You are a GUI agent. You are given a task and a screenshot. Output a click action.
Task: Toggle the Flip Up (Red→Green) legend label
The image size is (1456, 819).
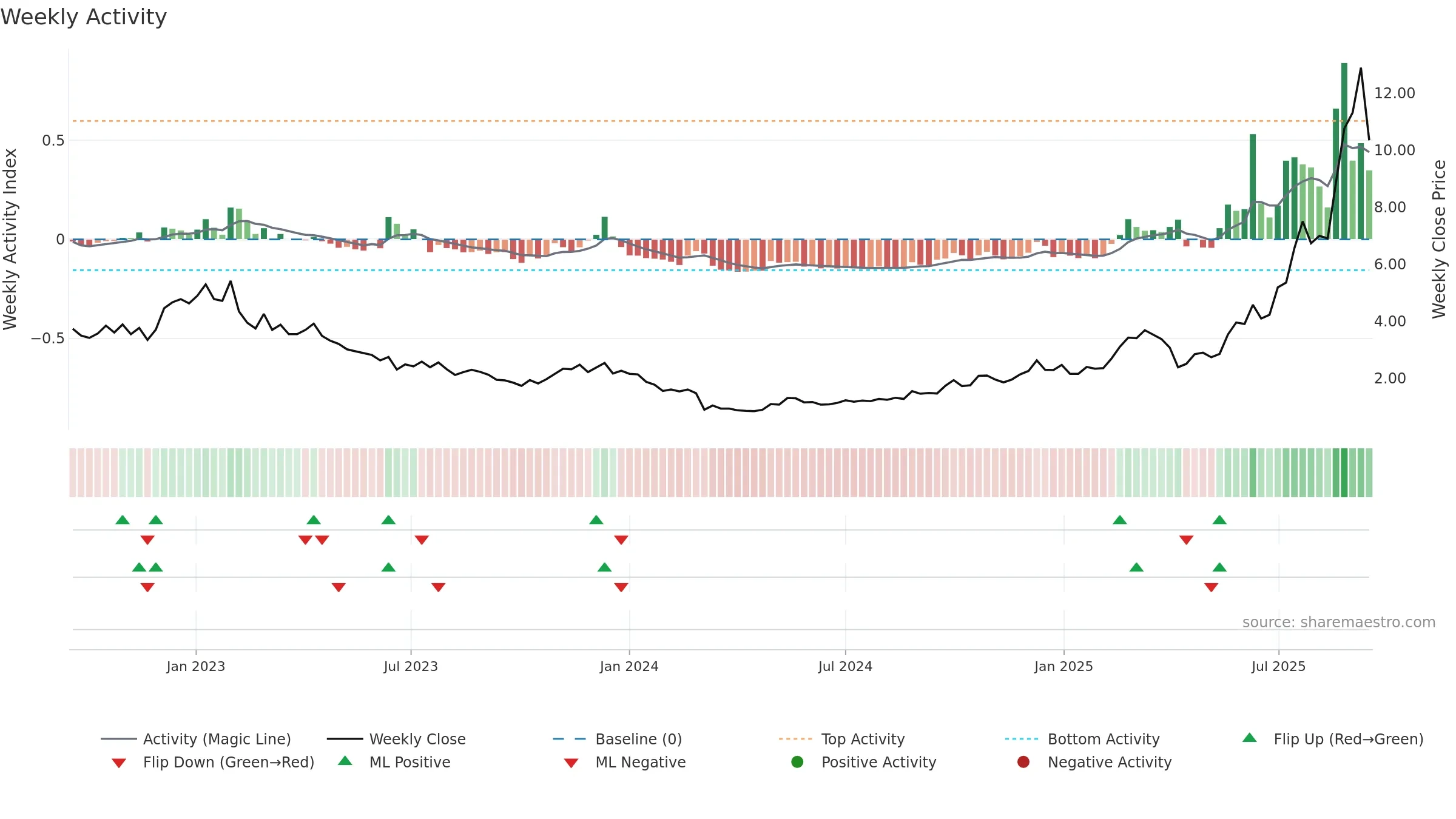click(x=1349, y=739)
